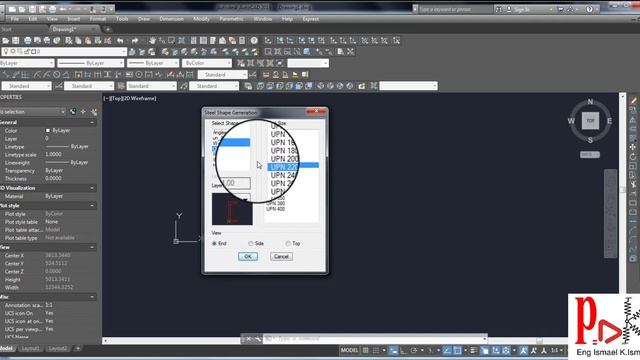
Task: Toggle ortho mode in status bar
Action: [x=403, y=350]
